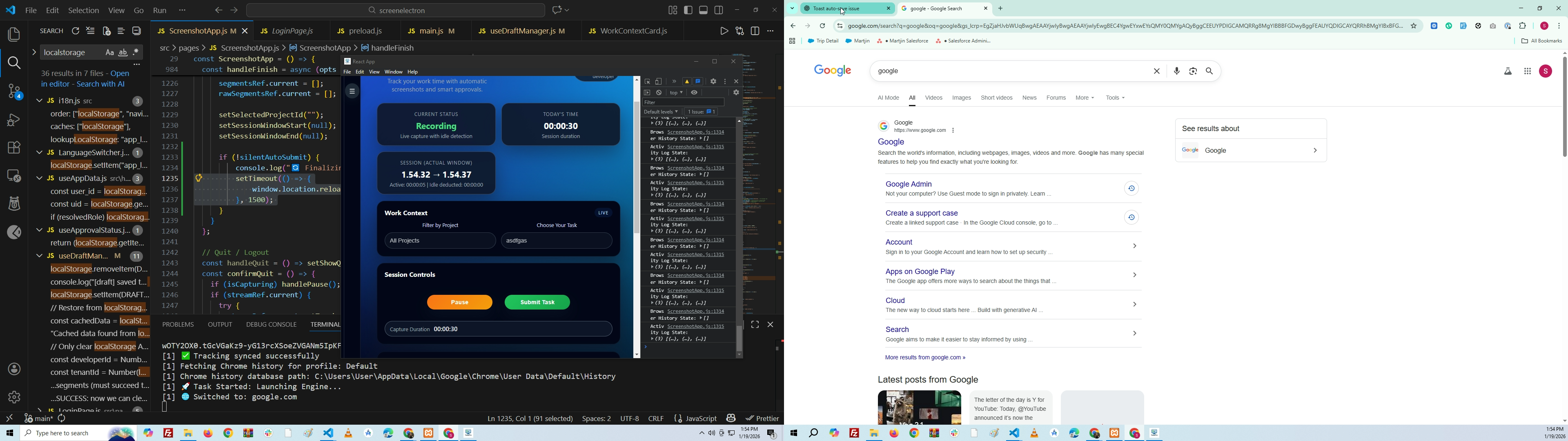1568x441 pixels.
Task: Open Images tab in Google results
Action: [961, 98]
